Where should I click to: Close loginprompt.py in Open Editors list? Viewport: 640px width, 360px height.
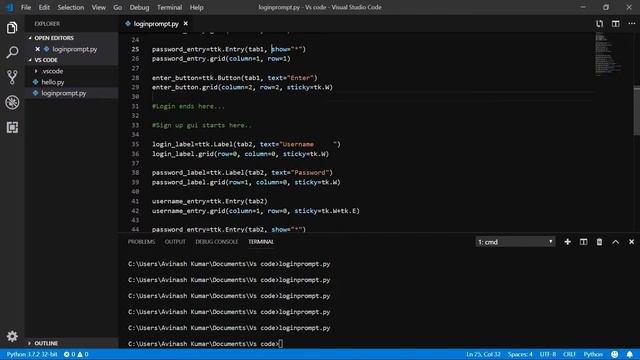(x=38, y=49)
